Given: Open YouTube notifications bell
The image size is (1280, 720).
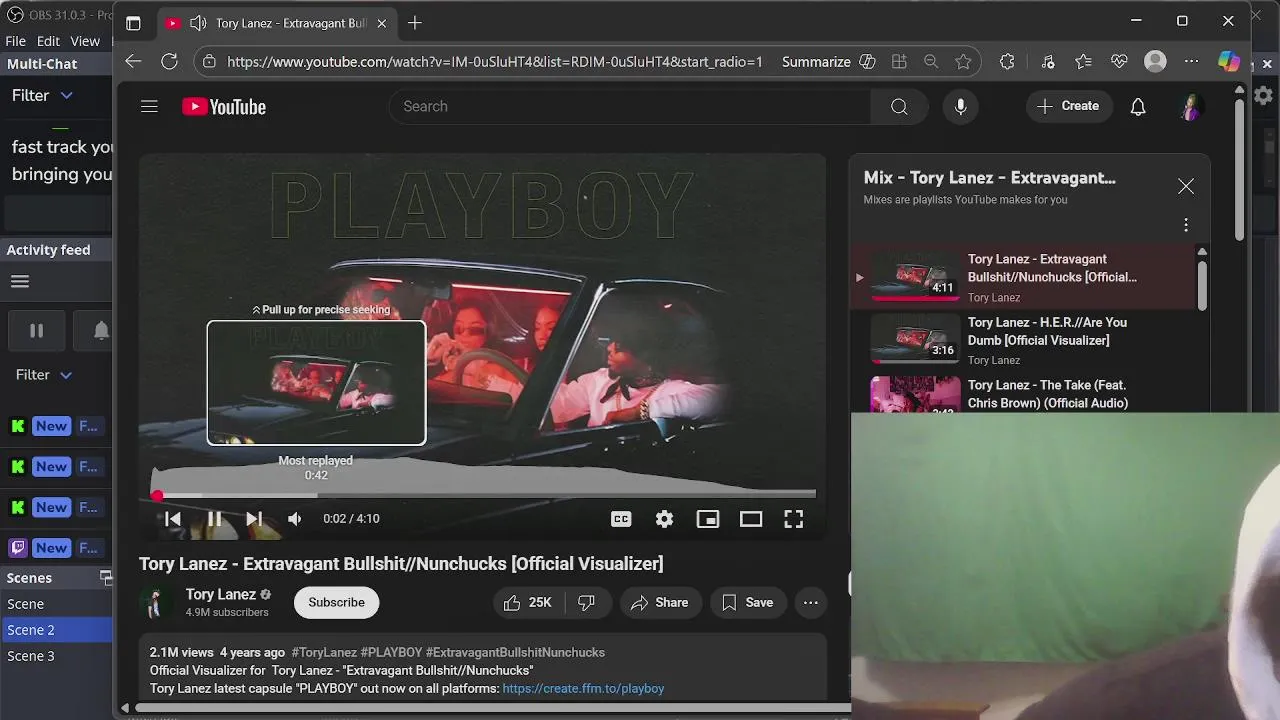Looking at the screenshot, I should [x=1138, y=106].
